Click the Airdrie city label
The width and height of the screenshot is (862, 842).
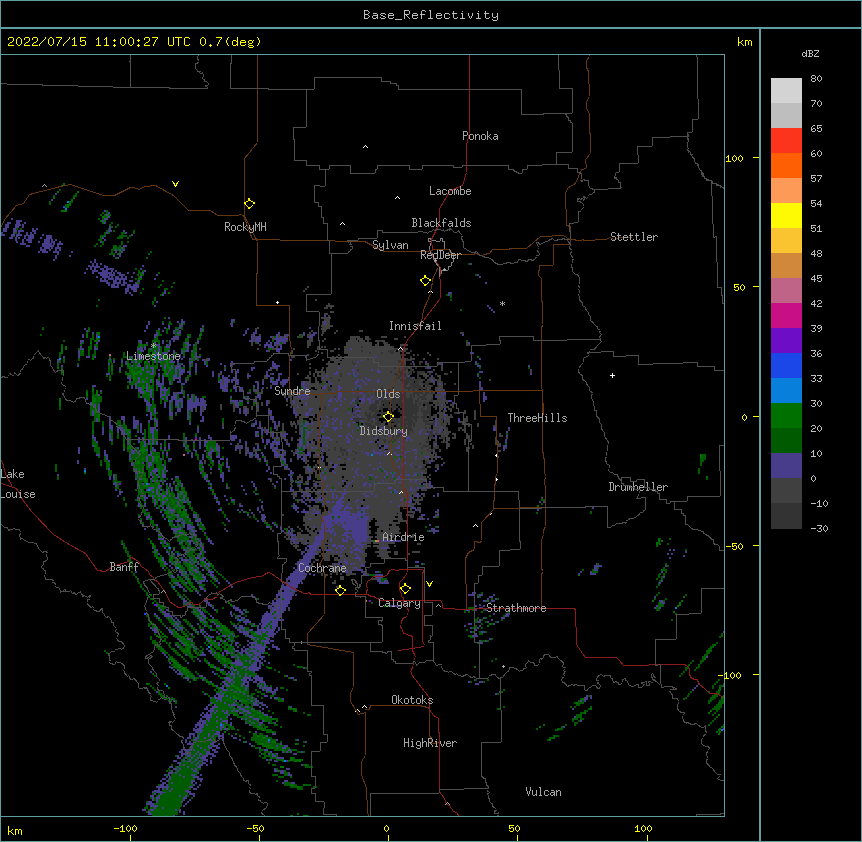pyautogui.click(x=404, y=537)
